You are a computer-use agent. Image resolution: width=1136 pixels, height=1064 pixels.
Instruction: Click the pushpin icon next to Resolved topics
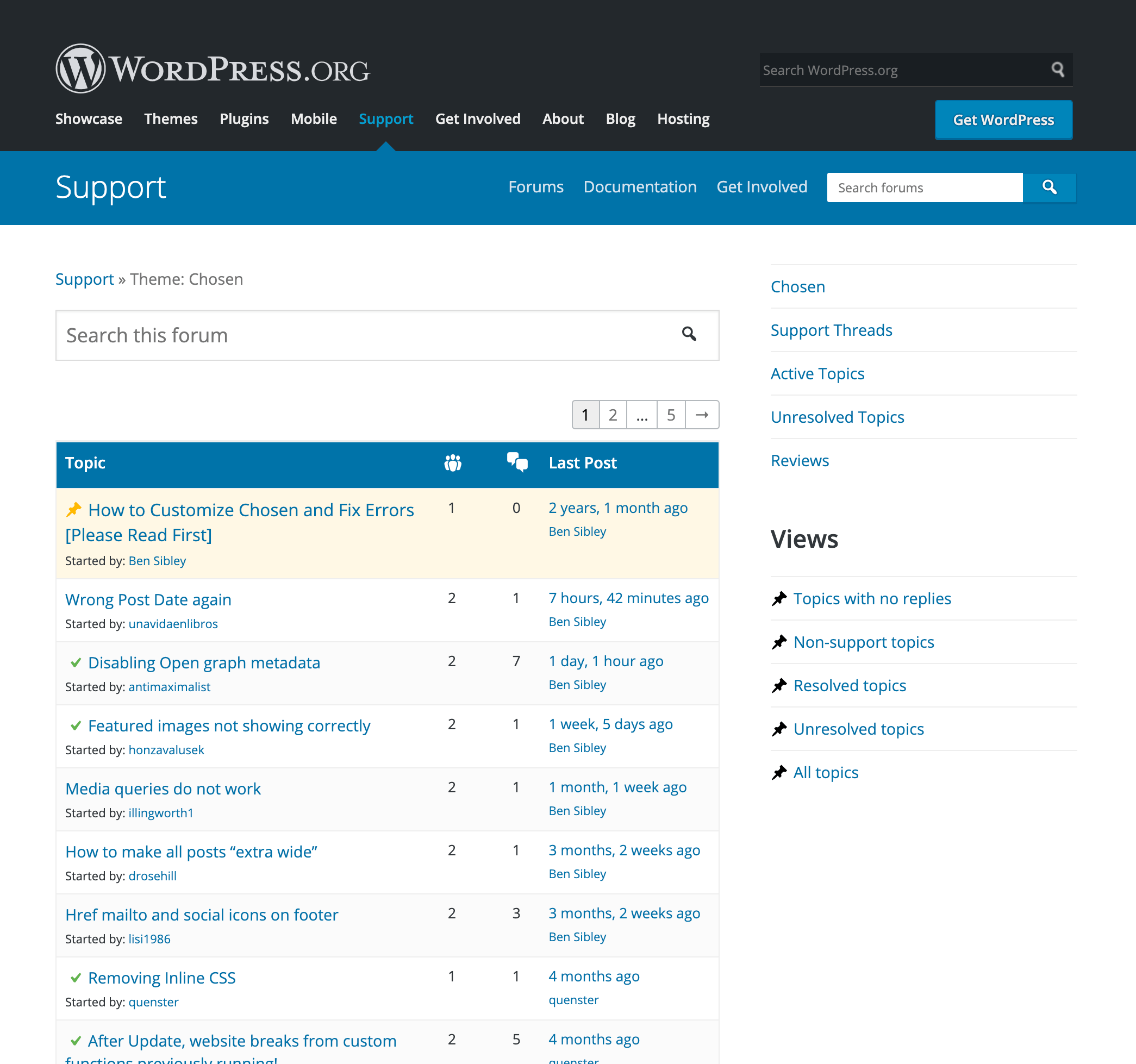779,685
